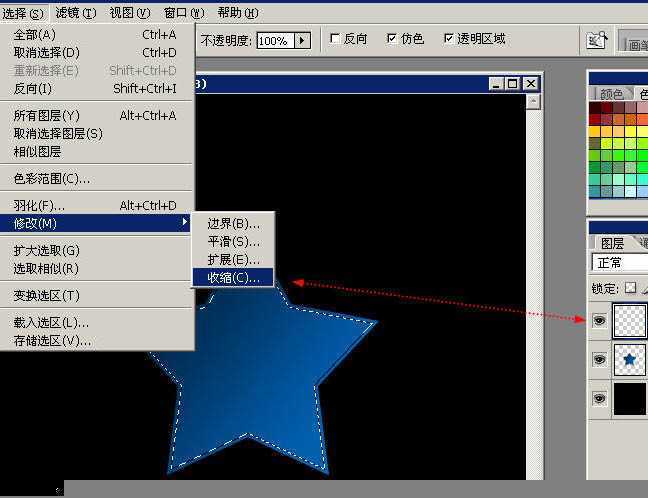Hide the star layer via eye icon
The image size is (648, 498).
pyautogui.click(x=599, y=359)
